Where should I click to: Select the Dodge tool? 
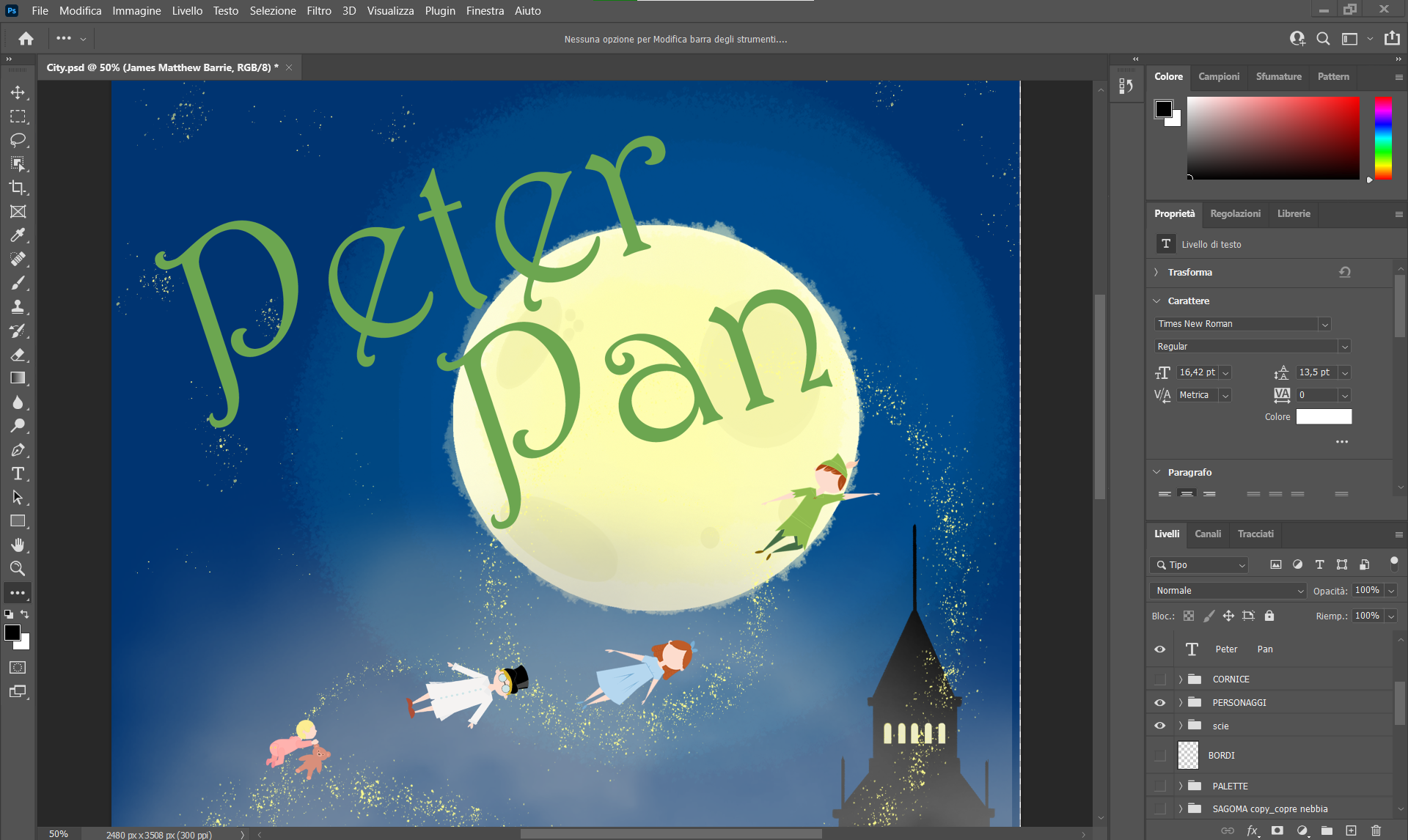18,426
